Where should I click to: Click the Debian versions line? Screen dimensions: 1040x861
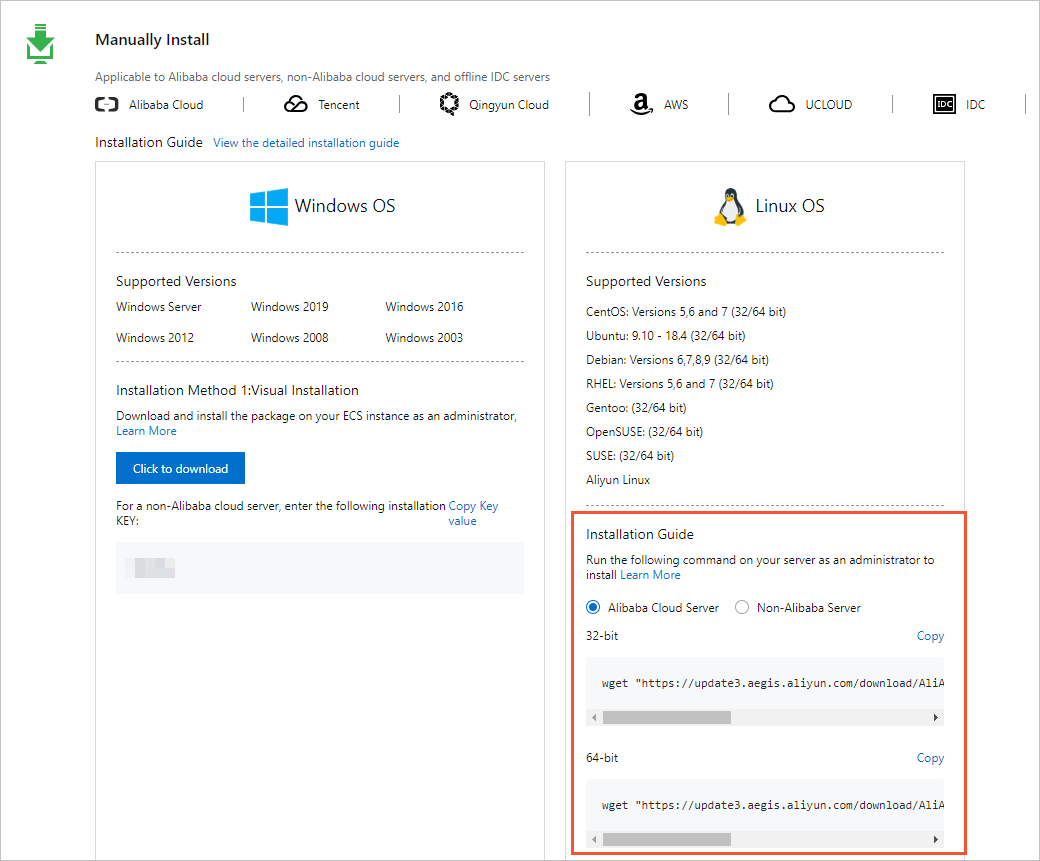(x=677, y=360)
